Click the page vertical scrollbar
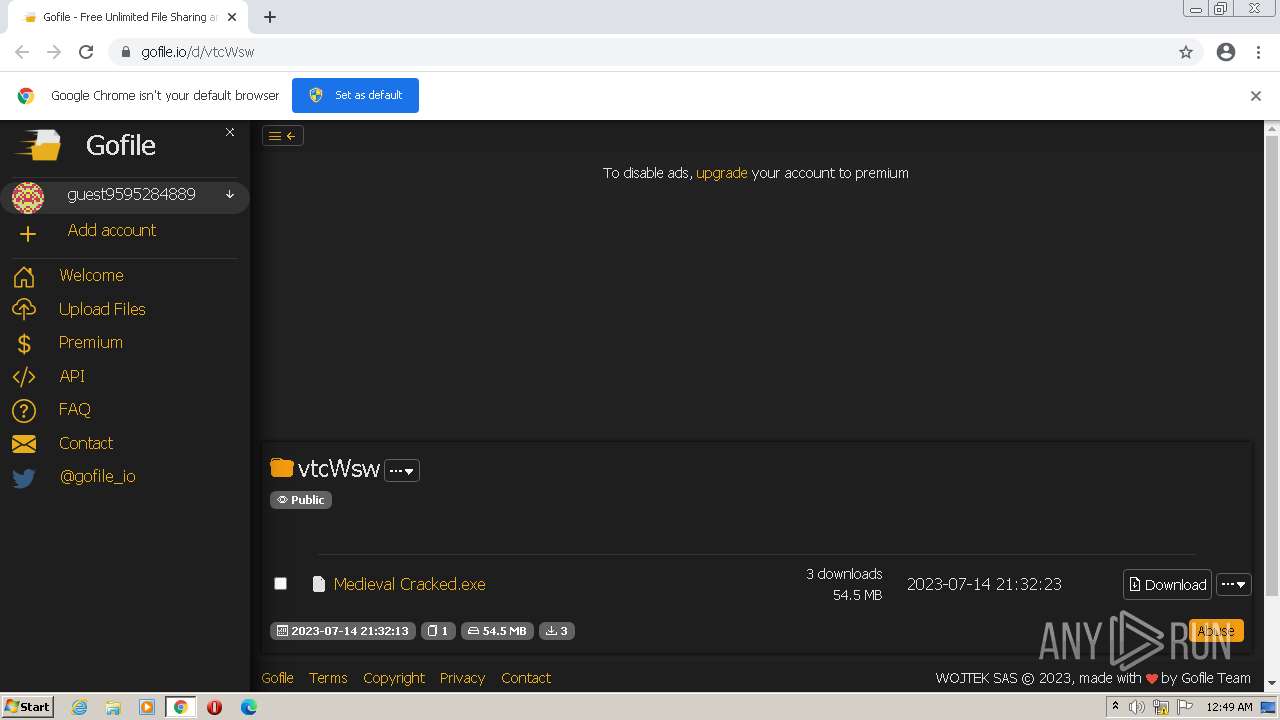This screenshot has width=1280, height=720. coord(1272,366)
